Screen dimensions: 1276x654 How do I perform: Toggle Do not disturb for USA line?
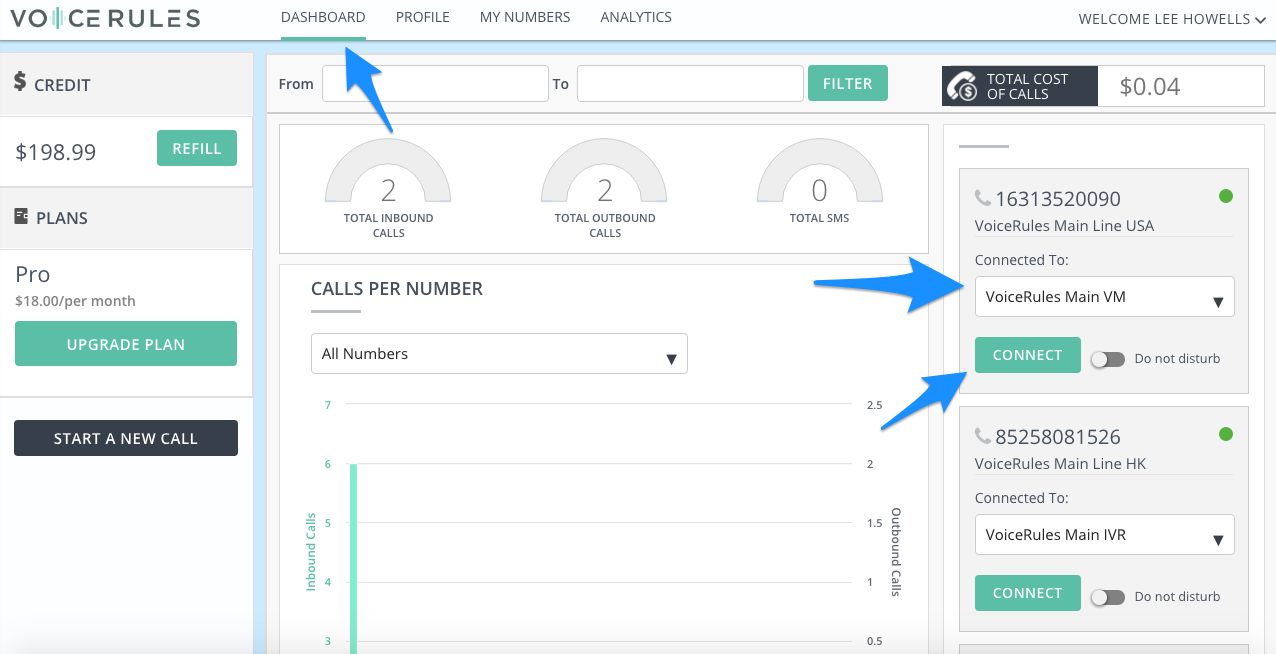tap(1107, 359)
